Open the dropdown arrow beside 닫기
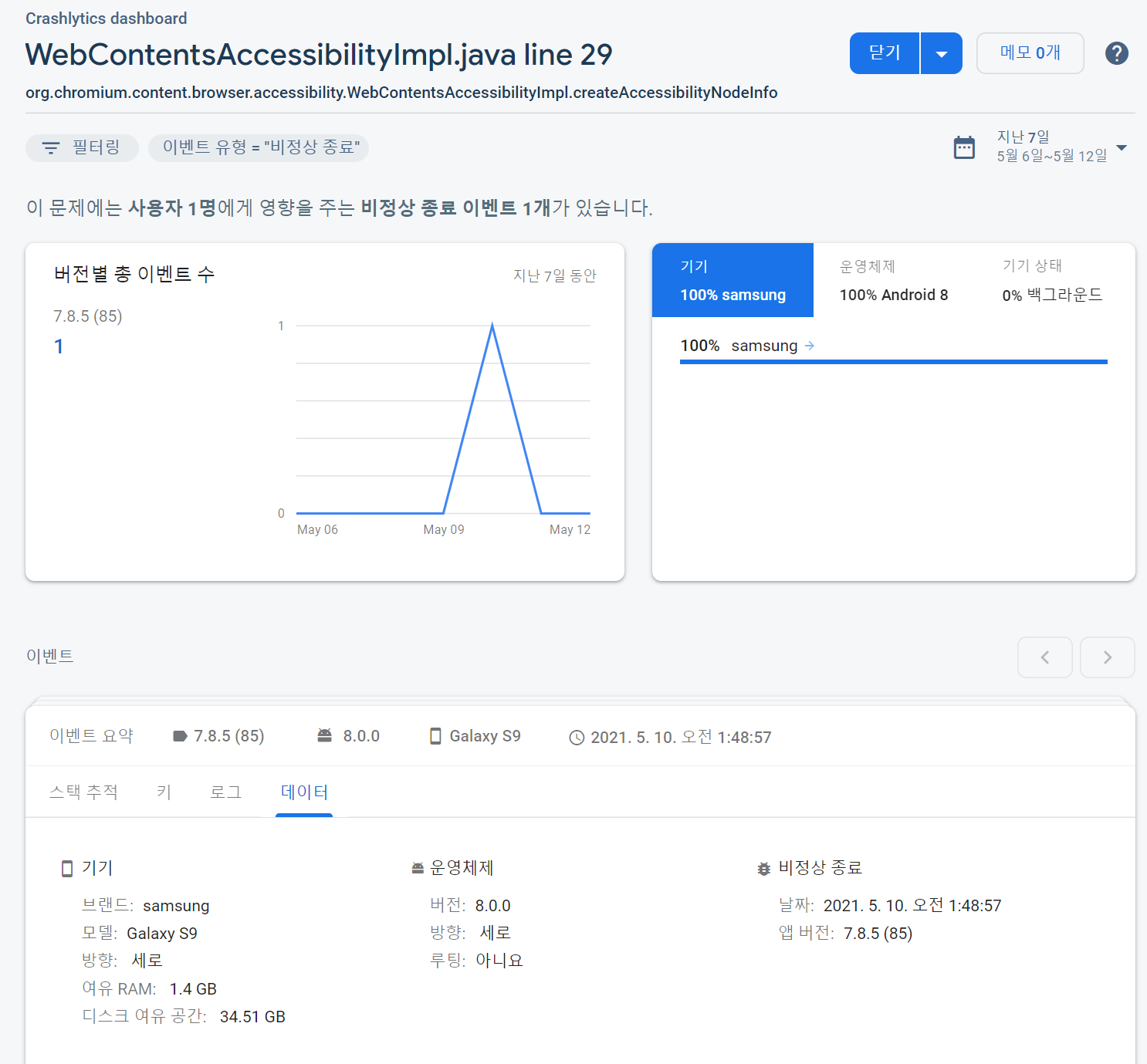 click(941, 54)
